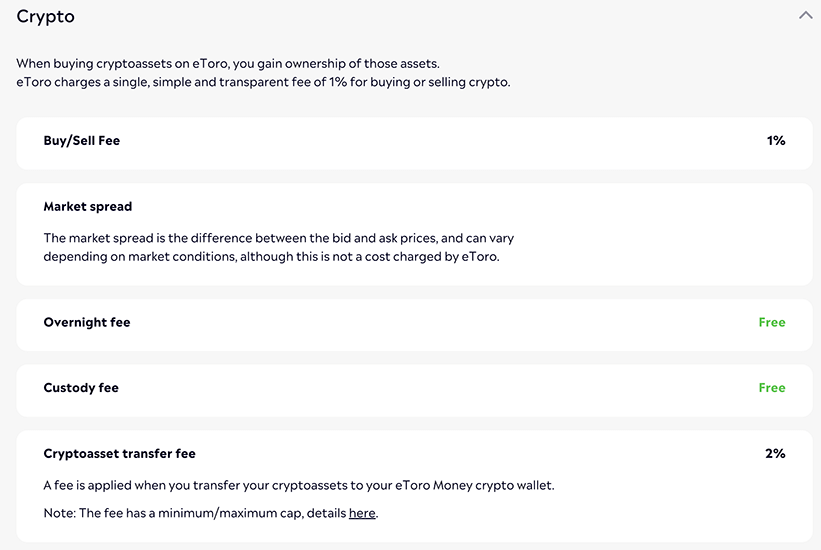Image resolution: width=821 pixels, height=550 pixels.
Task: Open the 'here' fee details link
Action: click(362, 513)
